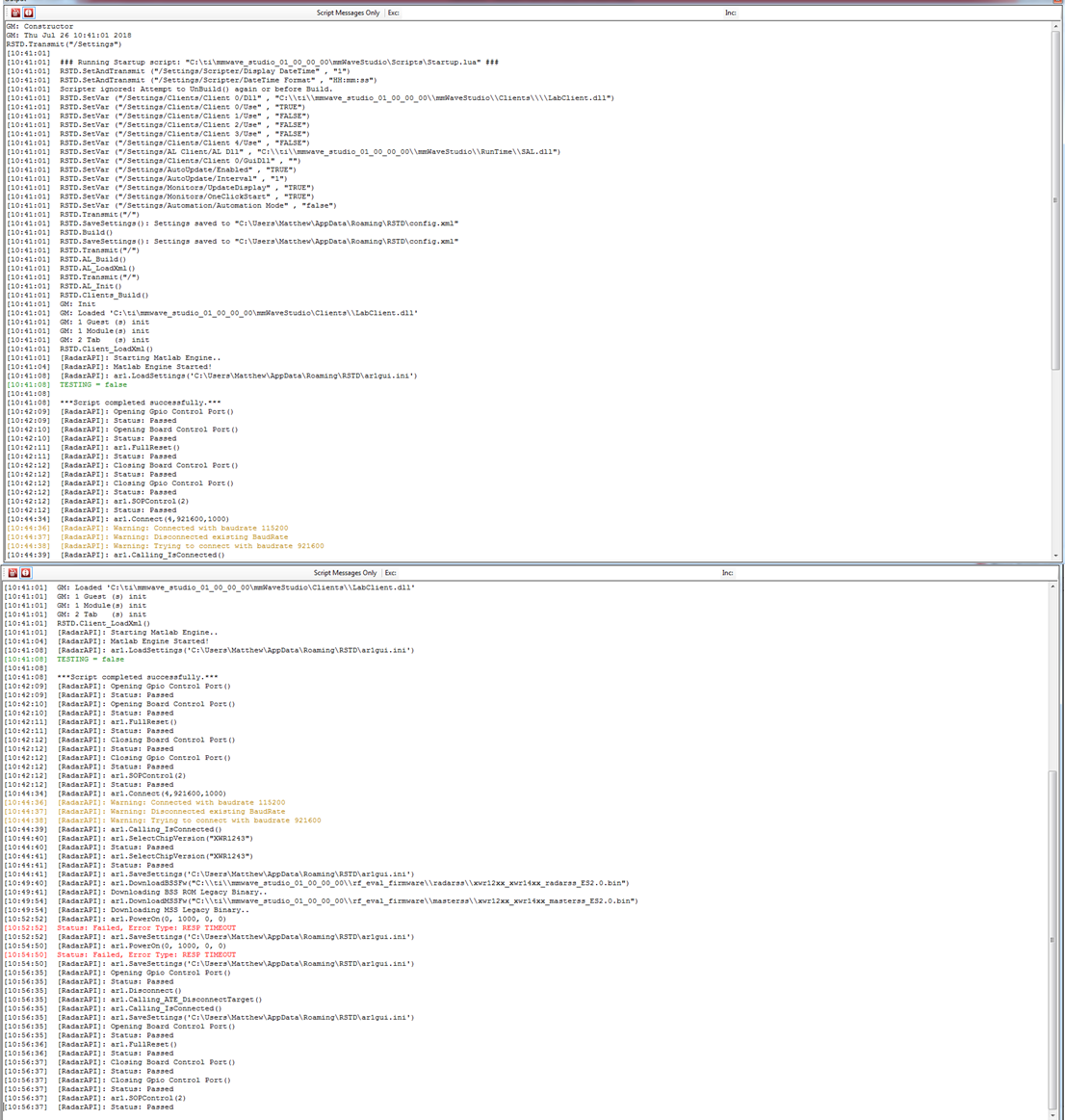Select 'Connected with baudrate 115200' warning in upper panel
1065x1120 pixels.
pos(148,528)
